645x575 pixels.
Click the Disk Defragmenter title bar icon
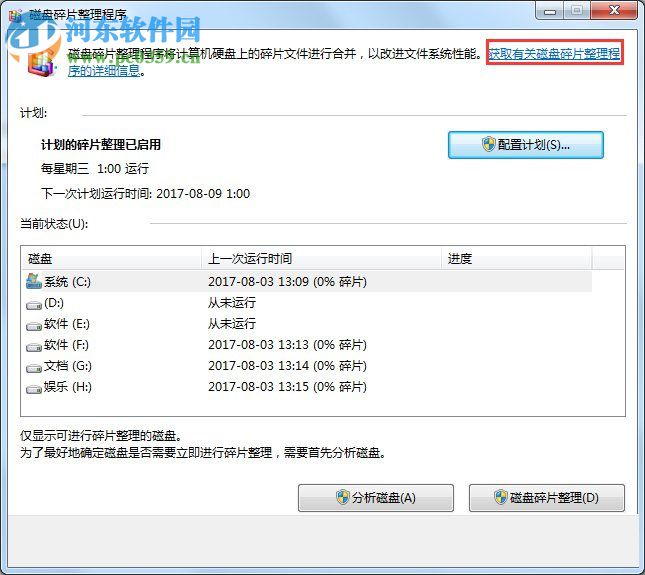point(16,15)
